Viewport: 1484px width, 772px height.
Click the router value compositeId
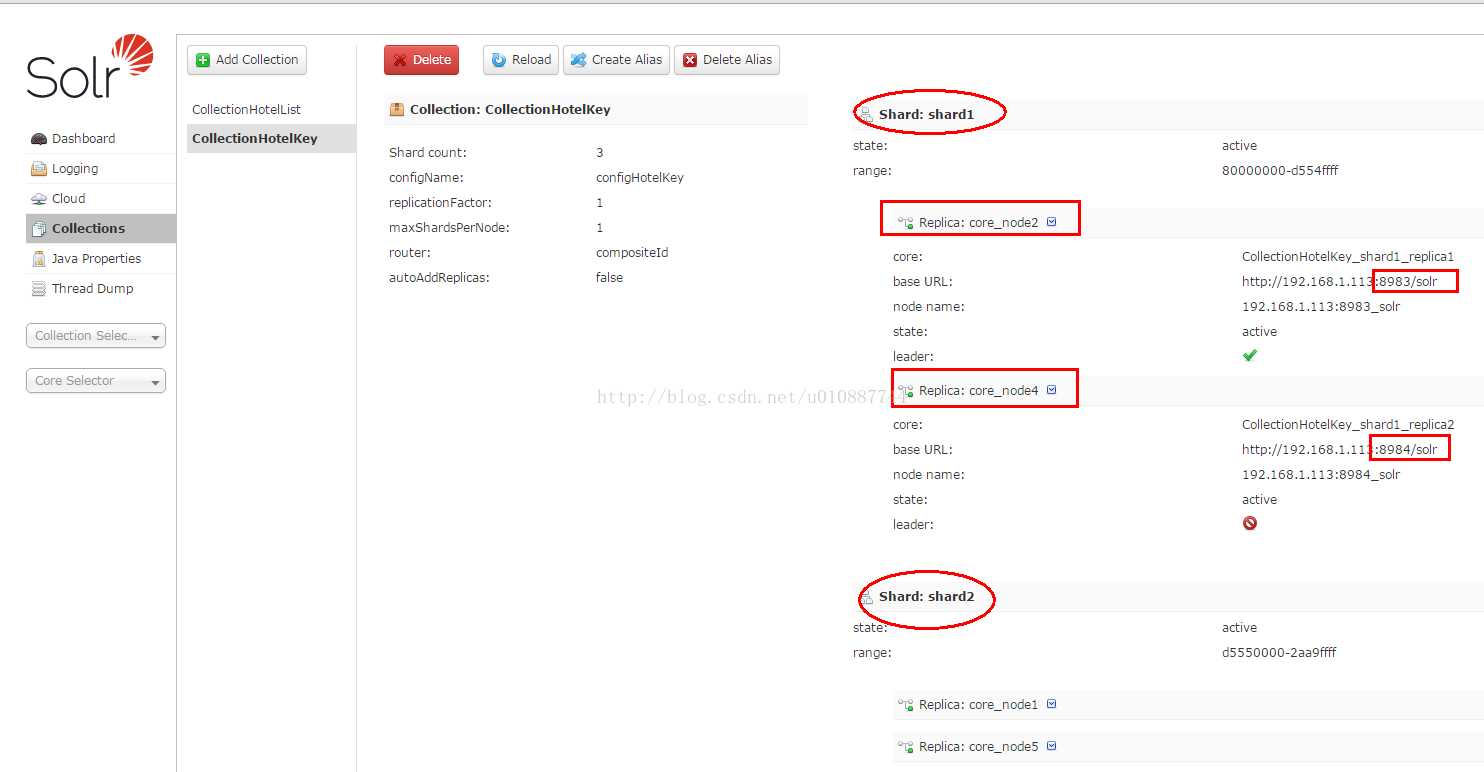(x=632, y=253)
